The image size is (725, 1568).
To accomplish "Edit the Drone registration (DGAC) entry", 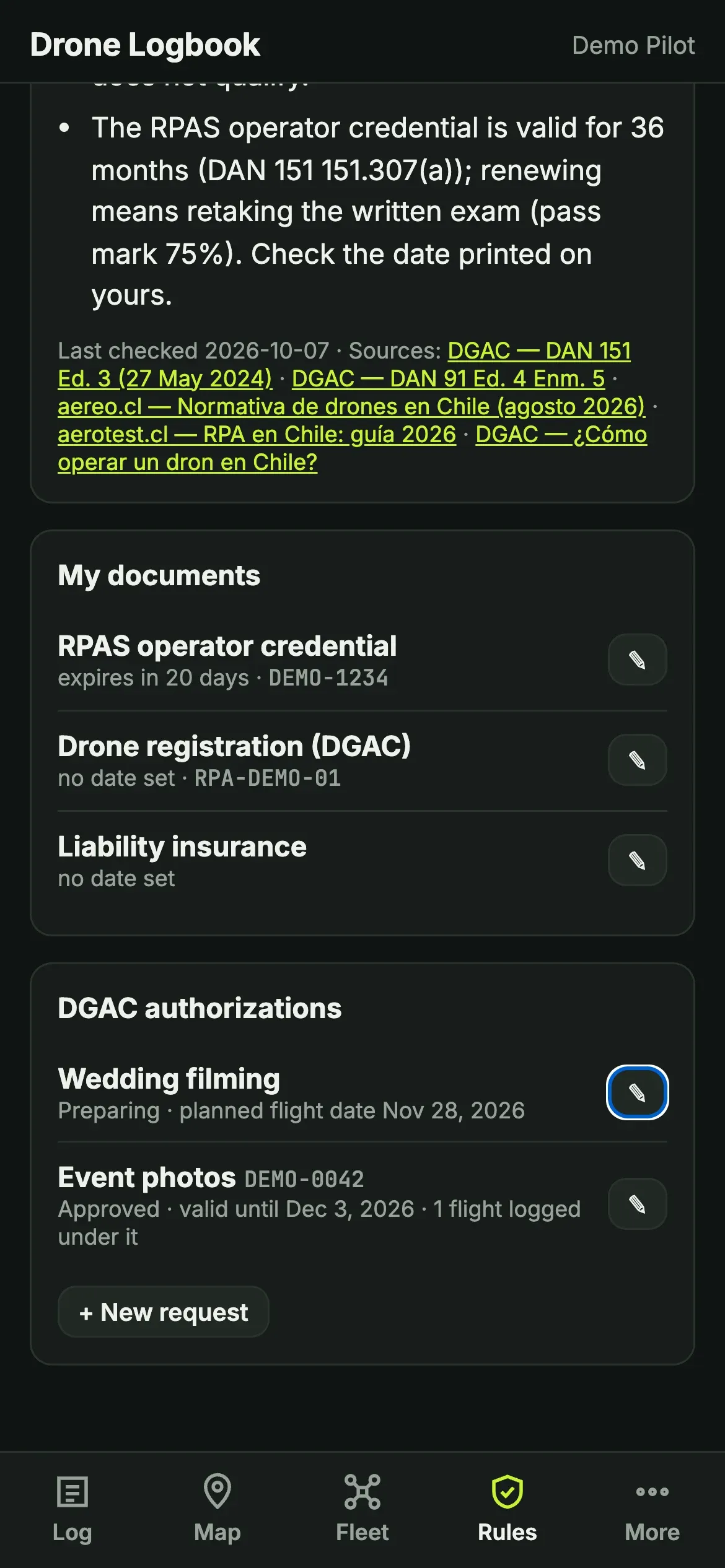I will pyautogui.click(x=637, y=760).
